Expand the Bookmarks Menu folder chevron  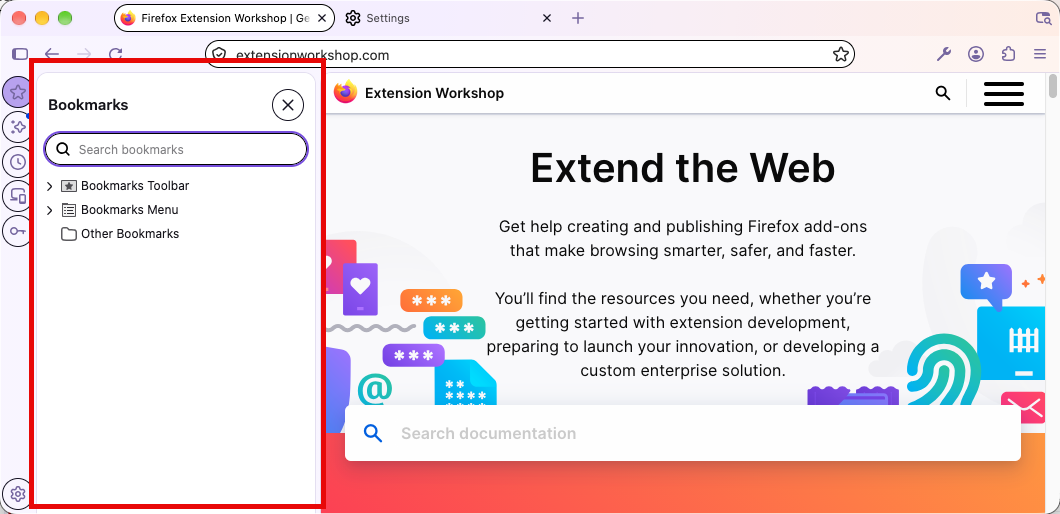[49, 210]
